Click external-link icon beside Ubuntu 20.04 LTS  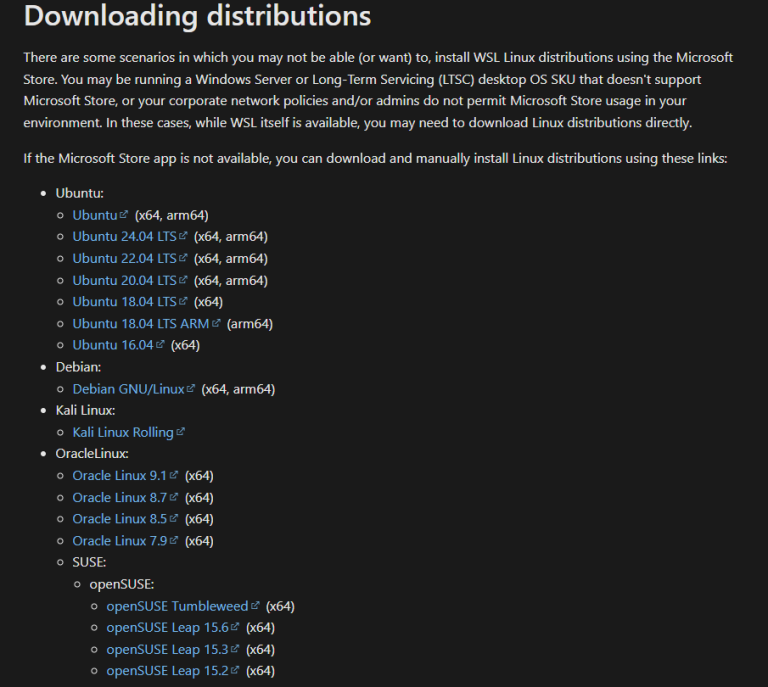[183, 280]
